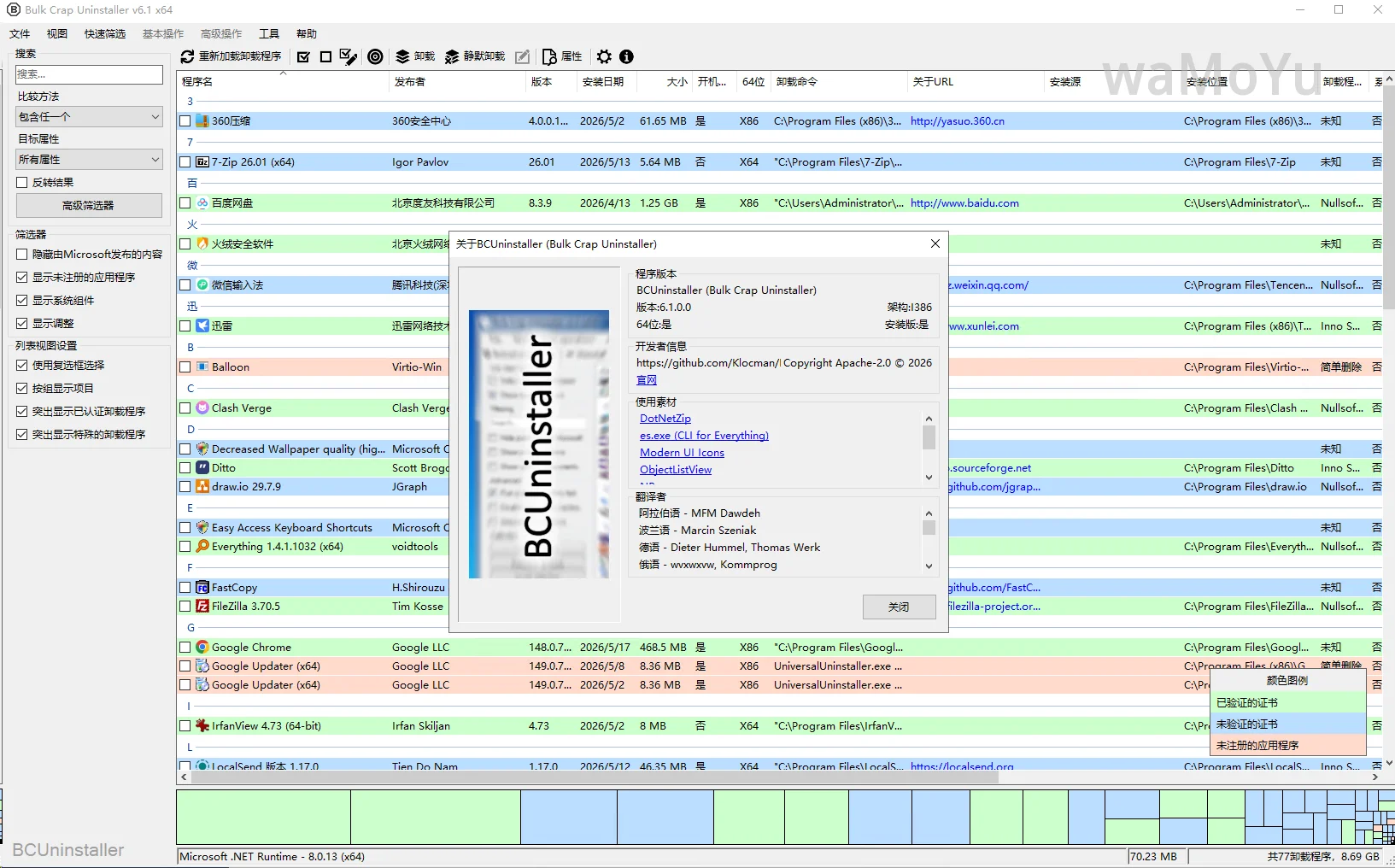The height and width of the screenshot is (868, 1395).
Task: Open 属性 properties from the toolbar
Action: coord(562,56)
